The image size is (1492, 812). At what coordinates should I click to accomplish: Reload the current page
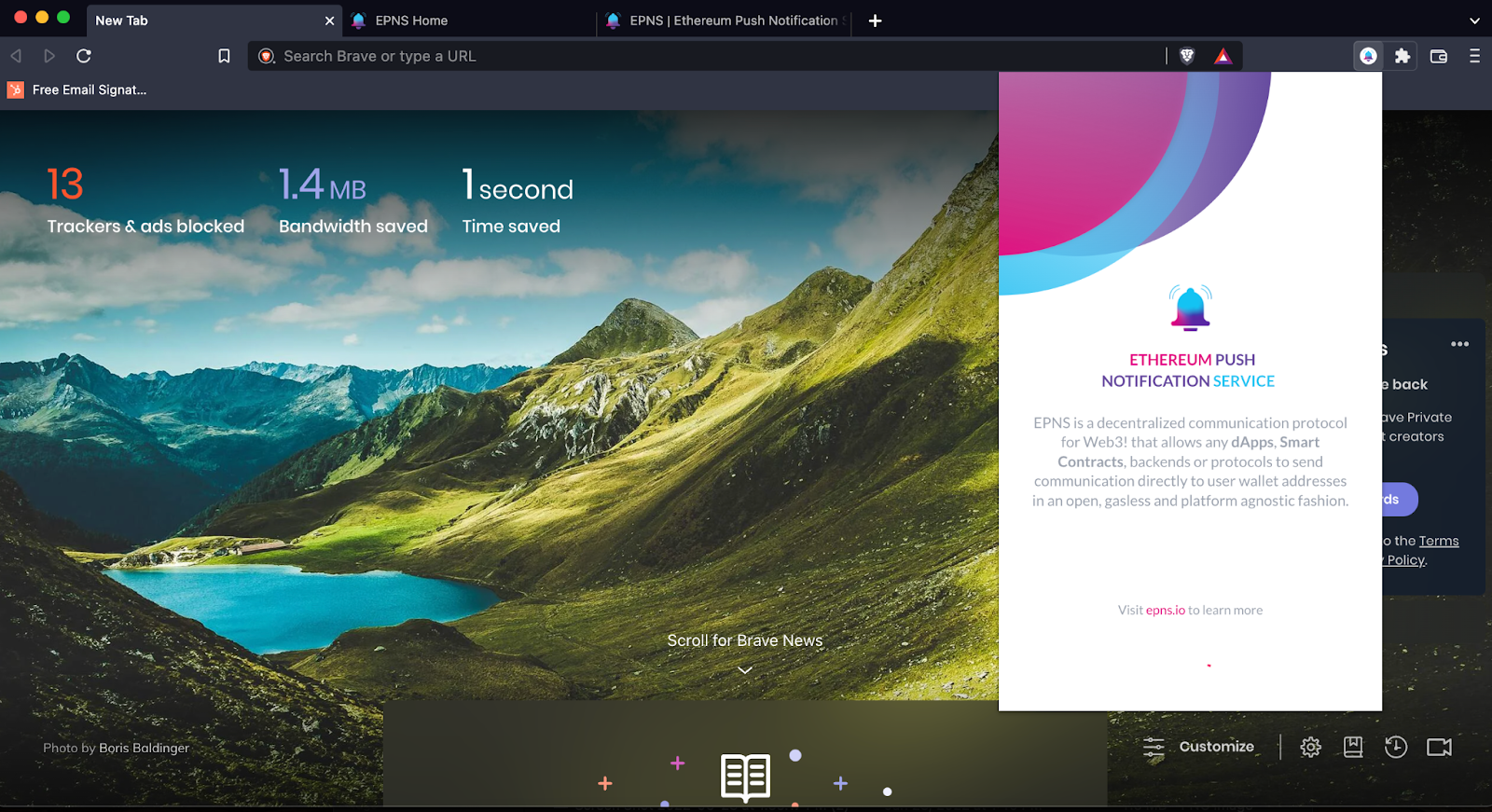[84, 56]
